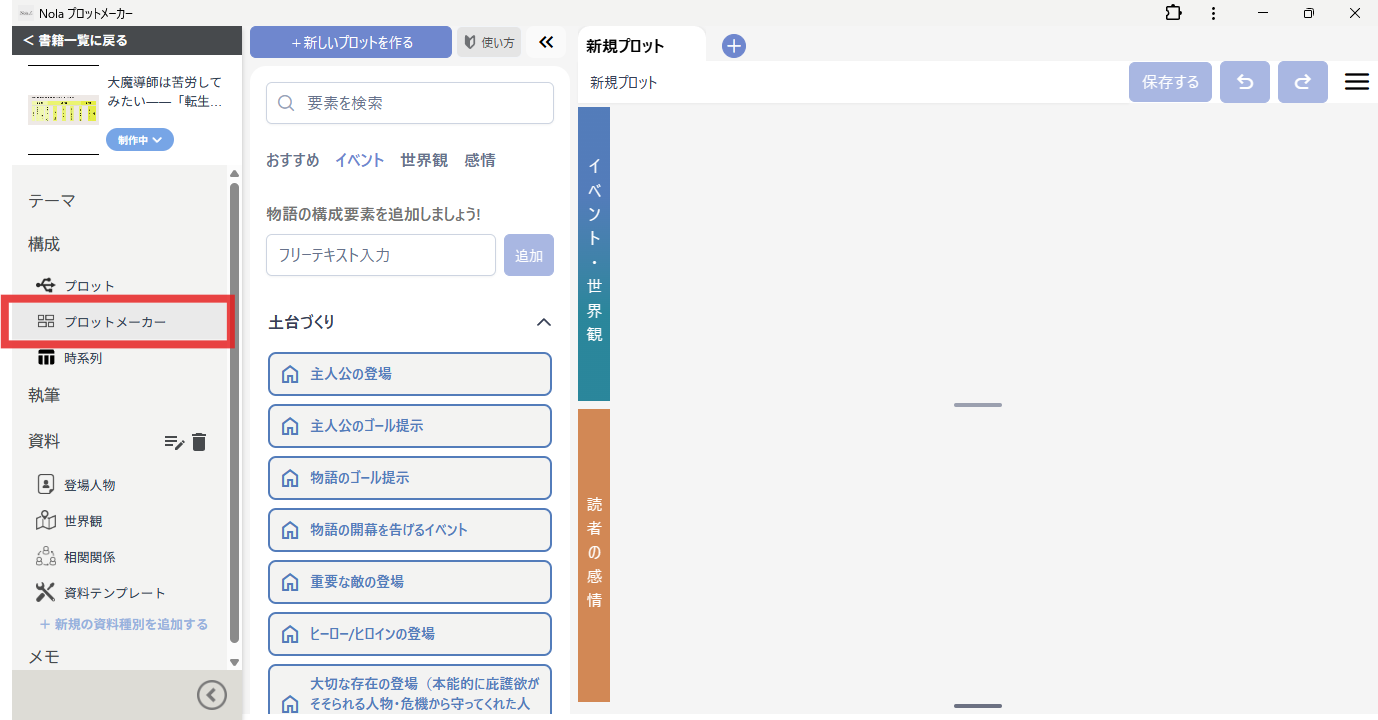This screenshot has width=1378, height=720.
Task: Select the 主人公の登場 element card
Action: pyautogui.click(x=410, y=374)
